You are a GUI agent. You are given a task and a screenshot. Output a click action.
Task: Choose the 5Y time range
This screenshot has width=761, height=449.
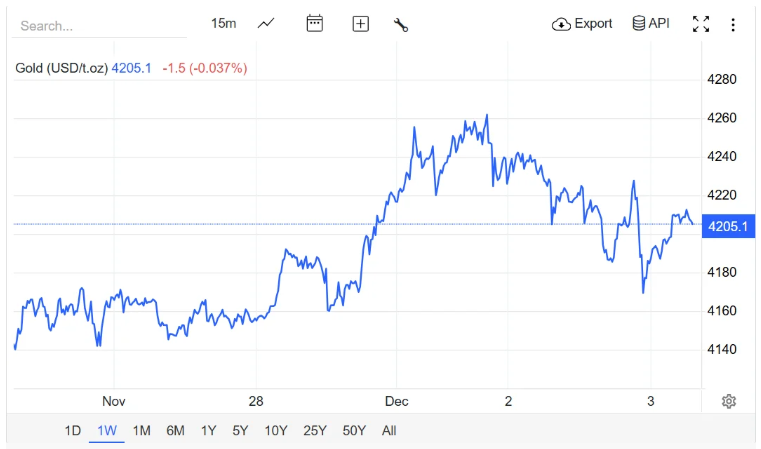[x=240, y=431]
